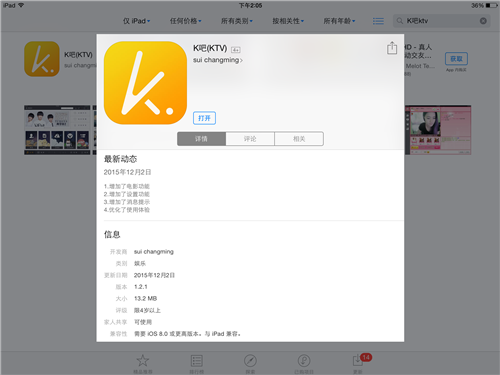Expand the 任何价格 price filter
This screenshot has height=375, width=500.
186,21
